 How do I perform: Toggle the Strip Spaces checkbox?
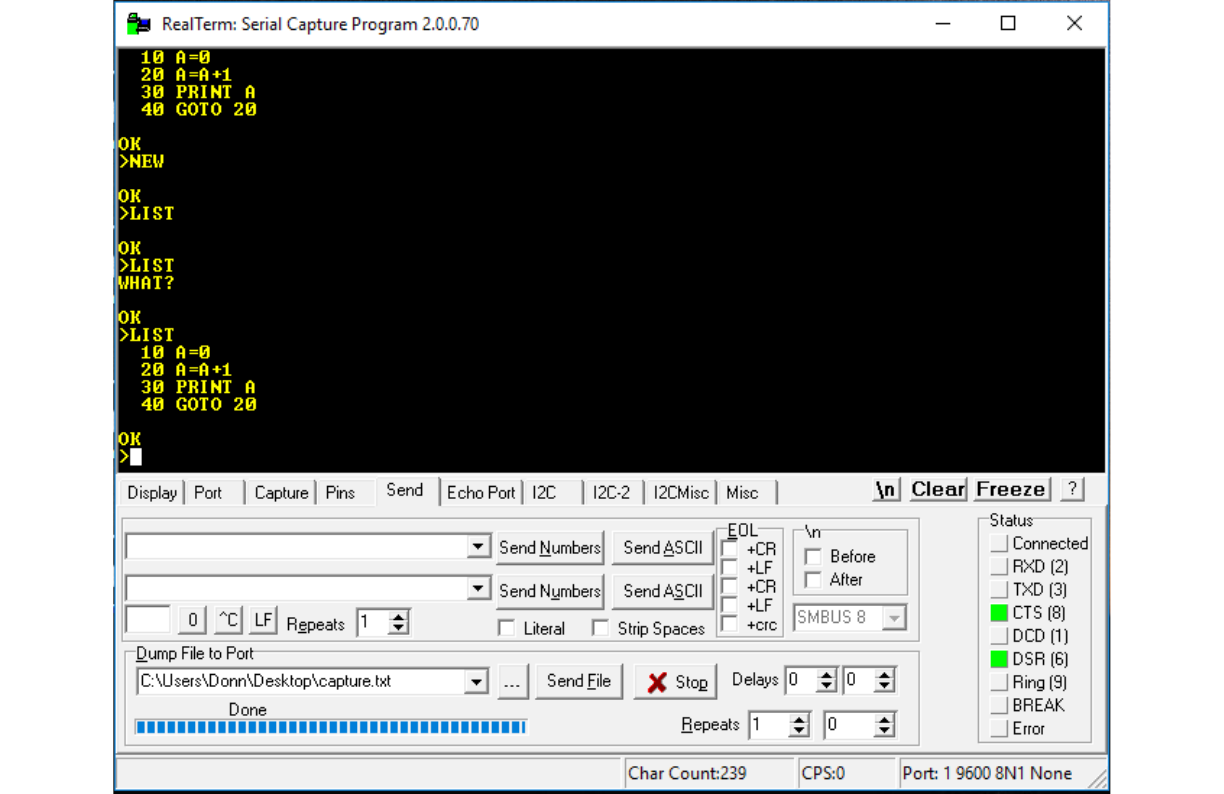[x=600, y=628]
